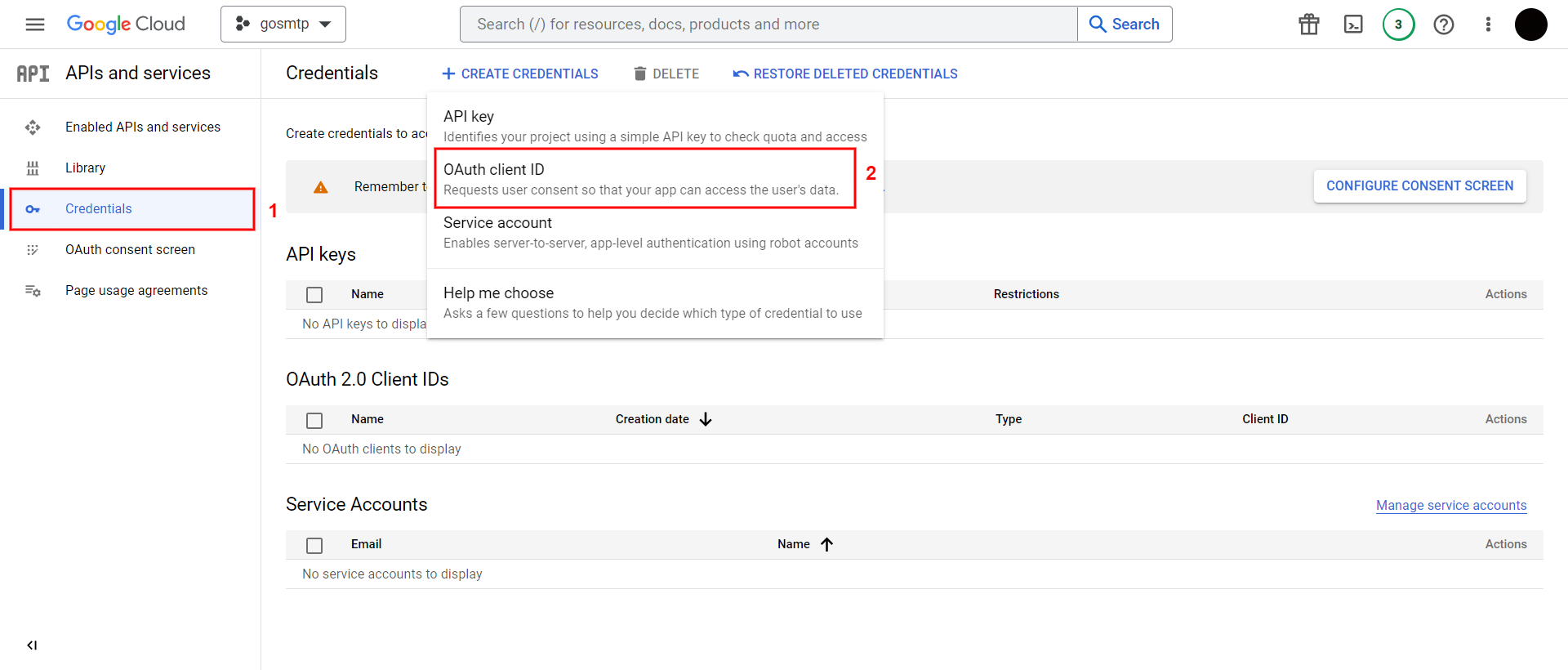Click the DELETE button
The image size is (1568, 670).
[x=666, y=74]
